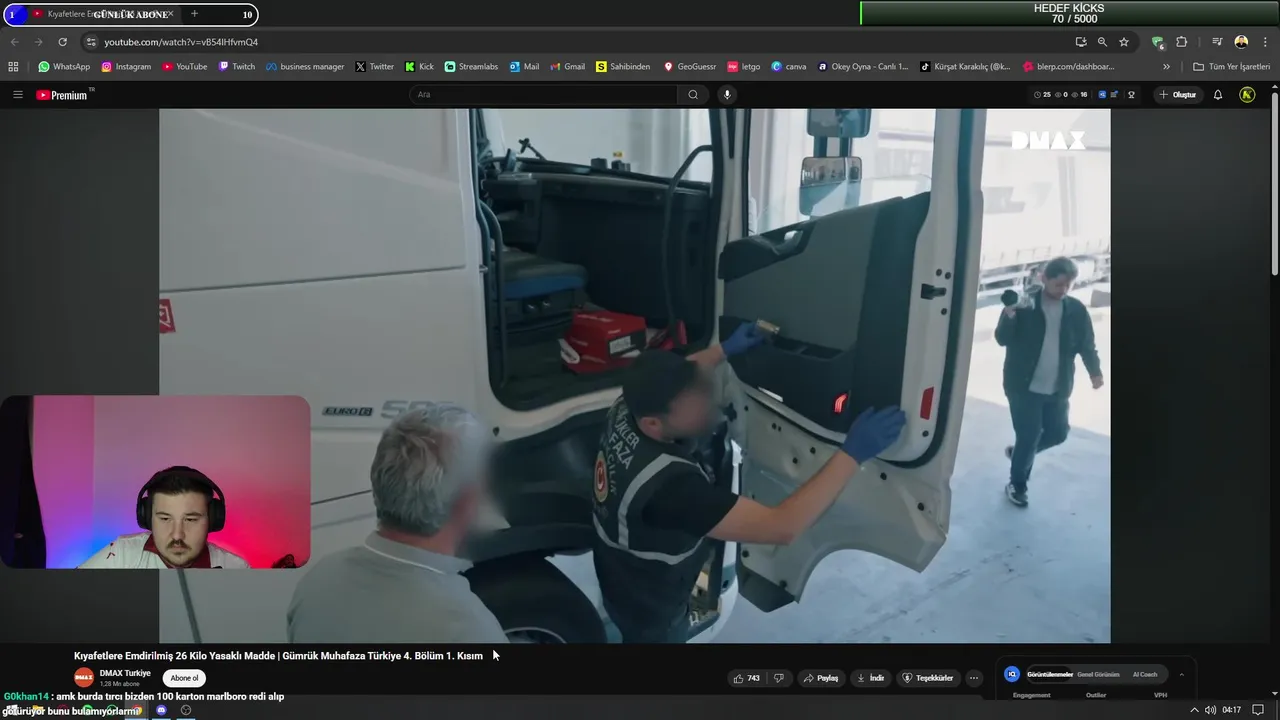Open YouTube notifications bell
This screenshot has height=720, width=1280.
(x=1218, y=95)
